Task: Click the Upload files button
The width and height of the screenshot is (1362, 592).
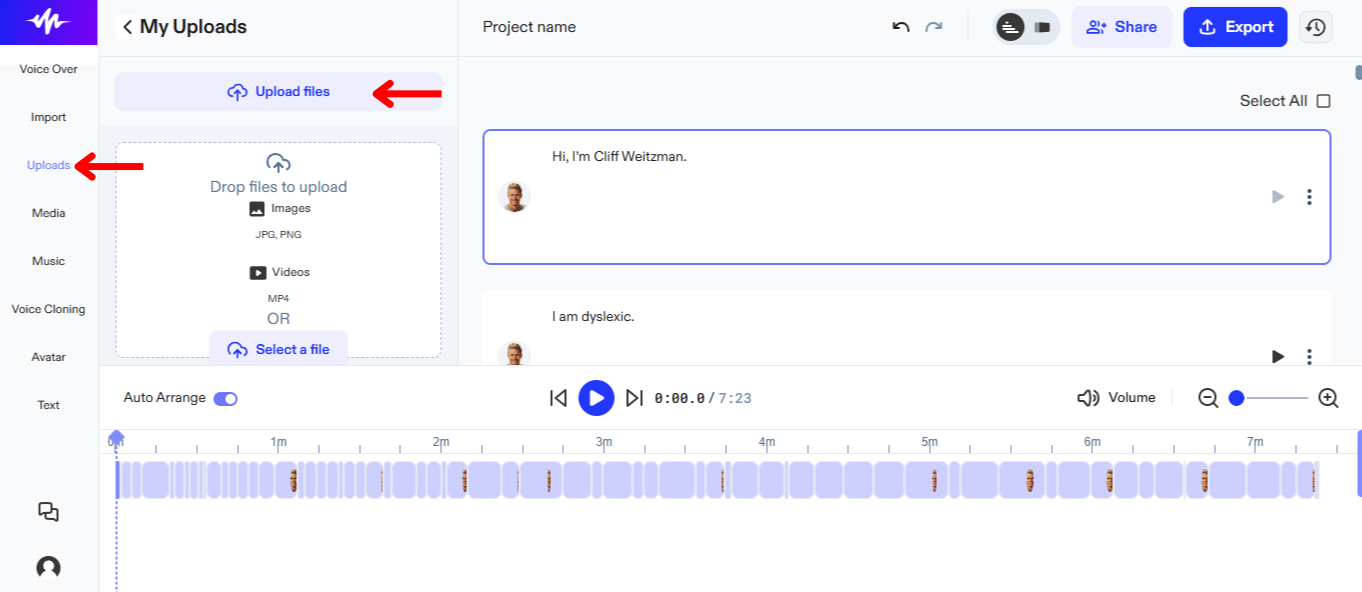Action: pos(278,92)
